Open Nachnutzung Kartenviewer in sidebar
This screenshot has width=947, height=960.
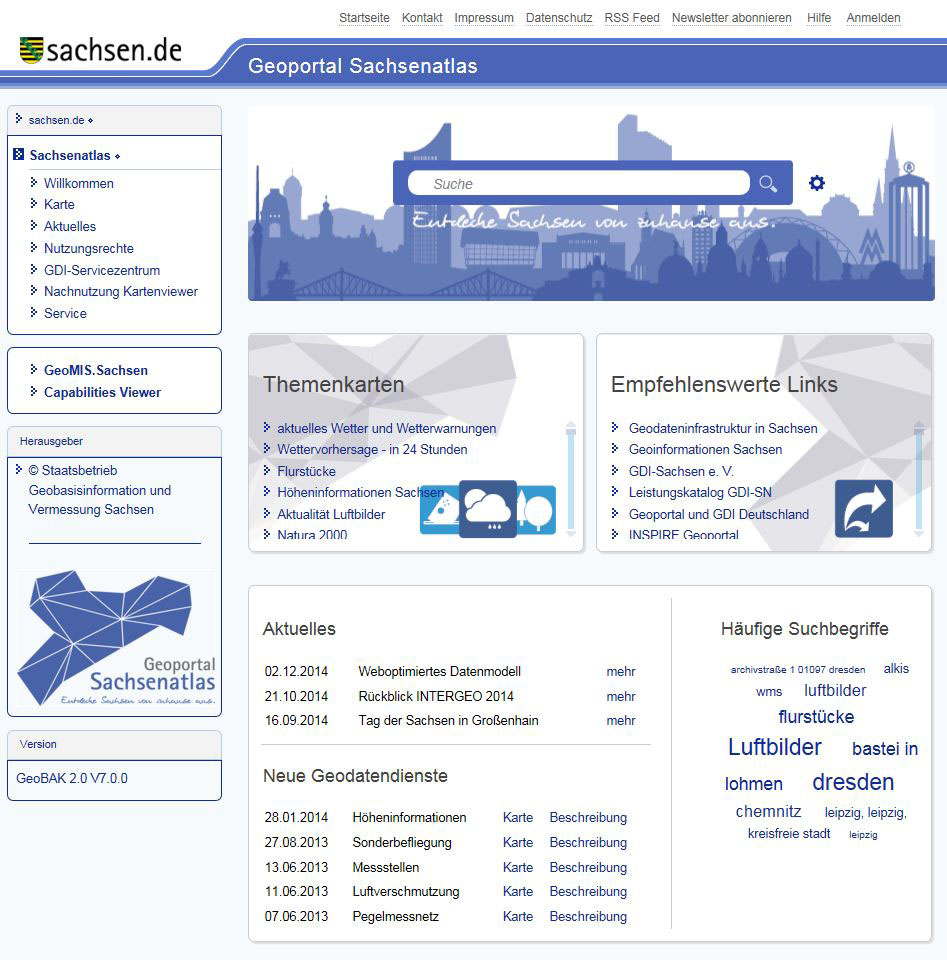(121, 291)
